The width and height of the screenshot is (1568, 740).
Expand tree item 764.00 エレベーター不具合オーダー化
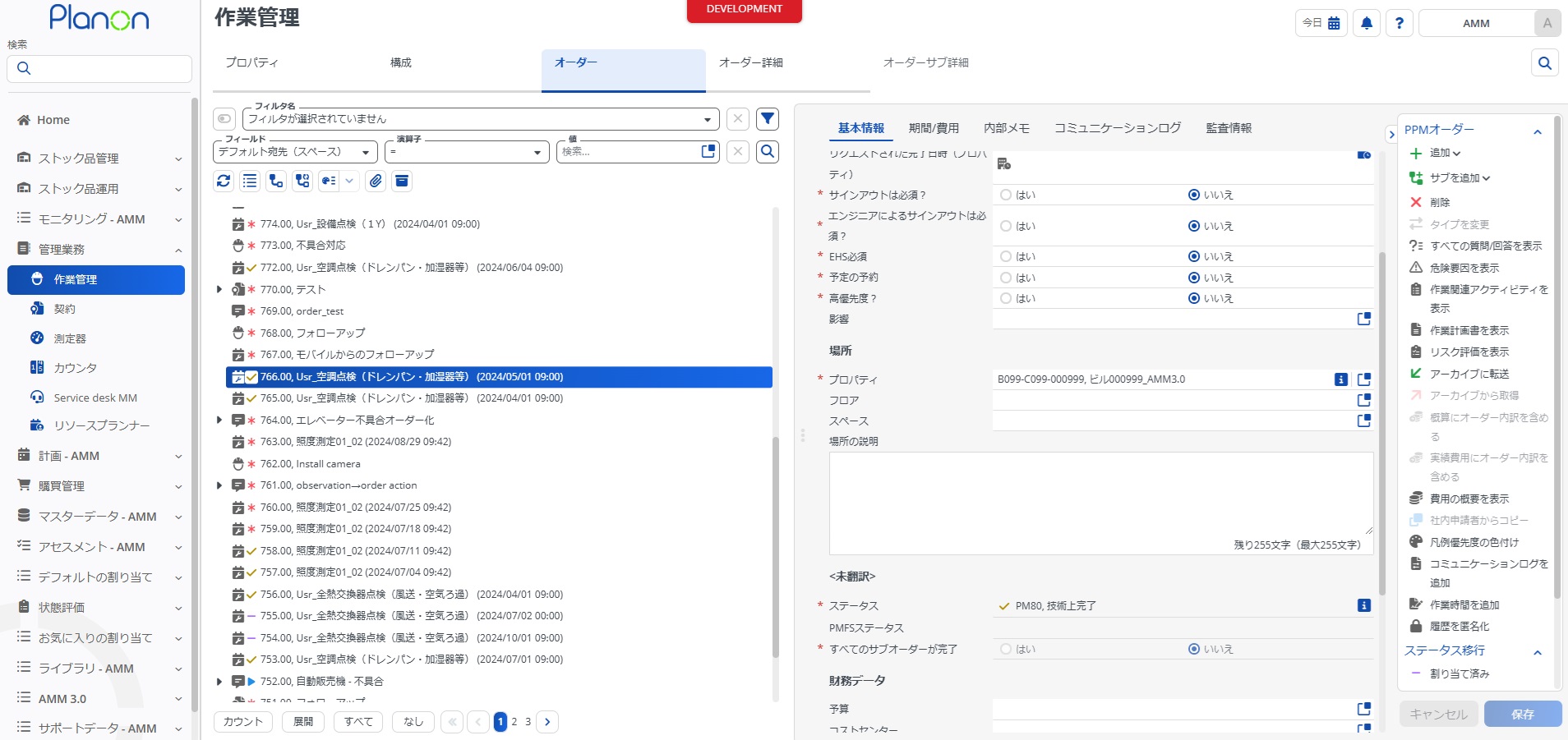click(218, 420)
